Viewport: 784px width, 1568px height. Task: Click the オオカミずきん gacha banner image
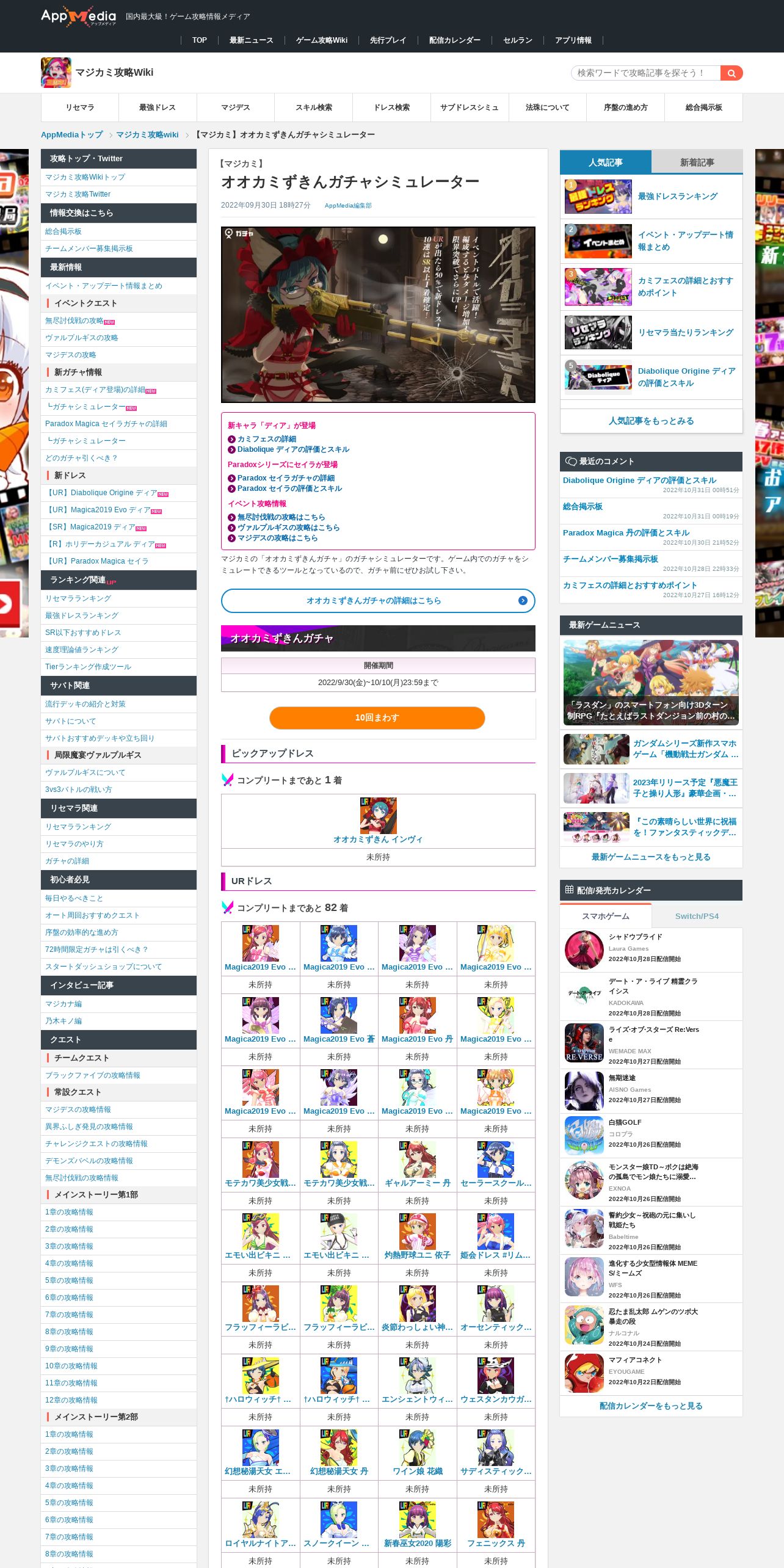coord(378,314)
